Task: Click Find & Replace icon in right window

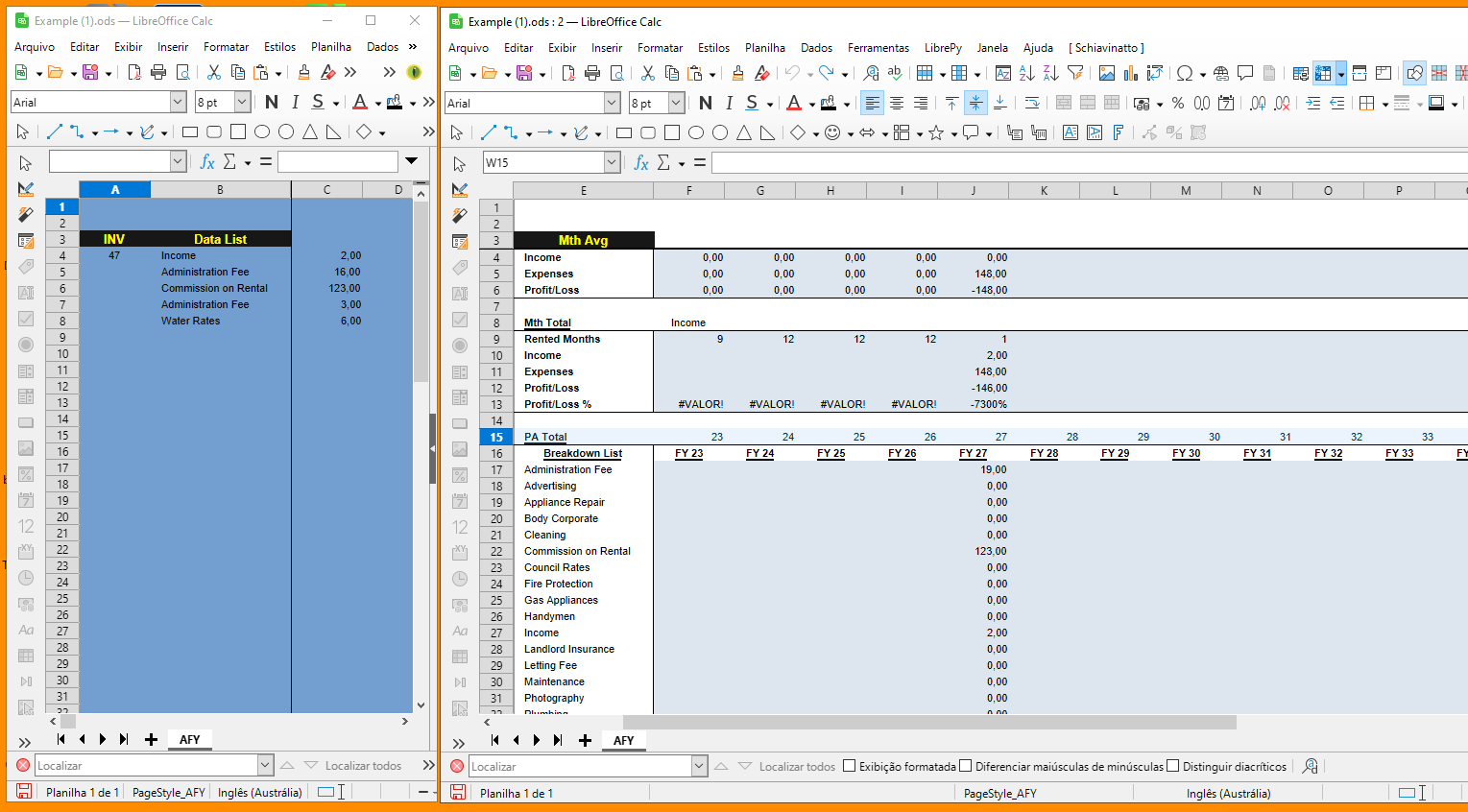Action: point(871,73)
